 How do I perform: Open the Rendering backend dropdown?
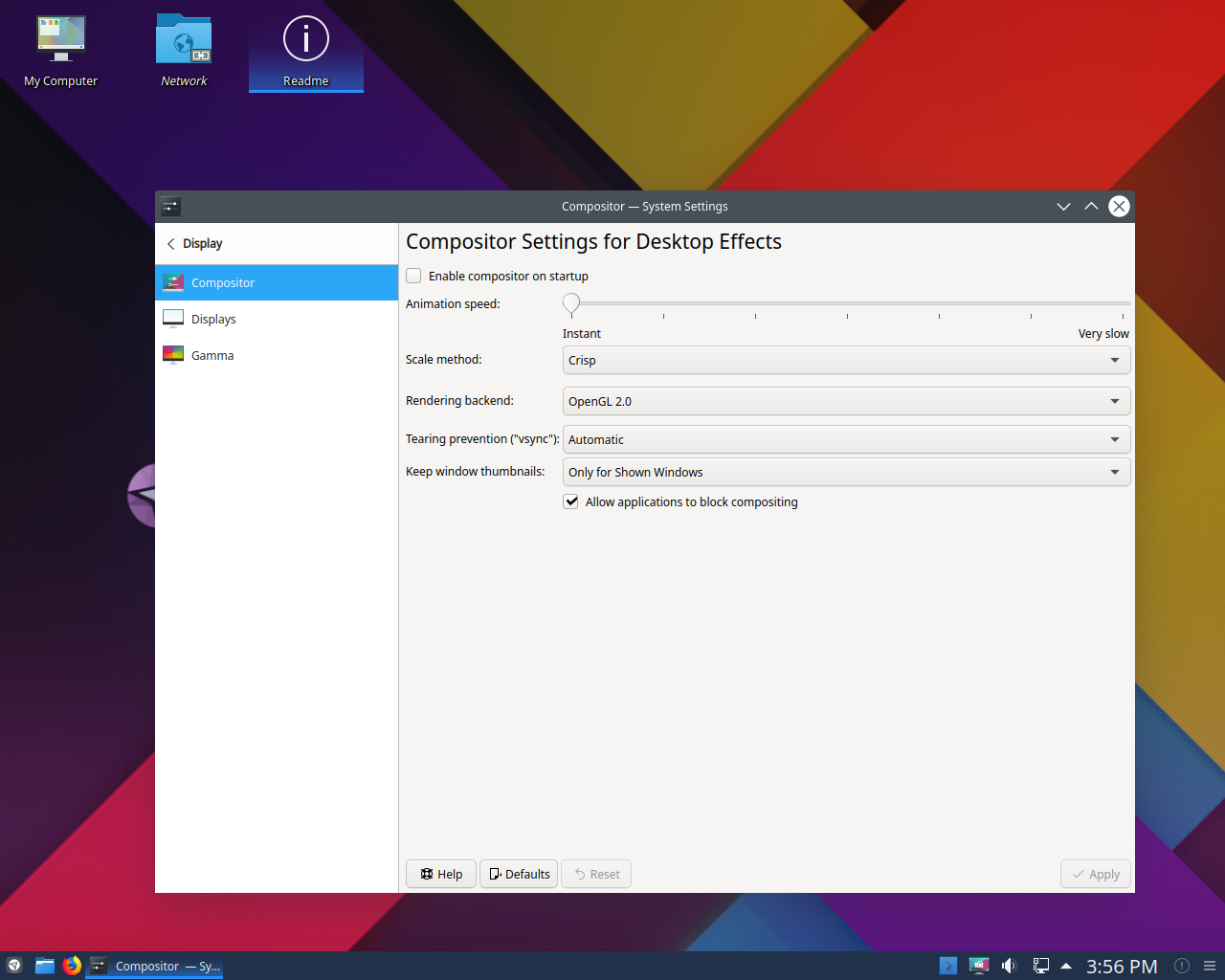[x=847, y=401]
